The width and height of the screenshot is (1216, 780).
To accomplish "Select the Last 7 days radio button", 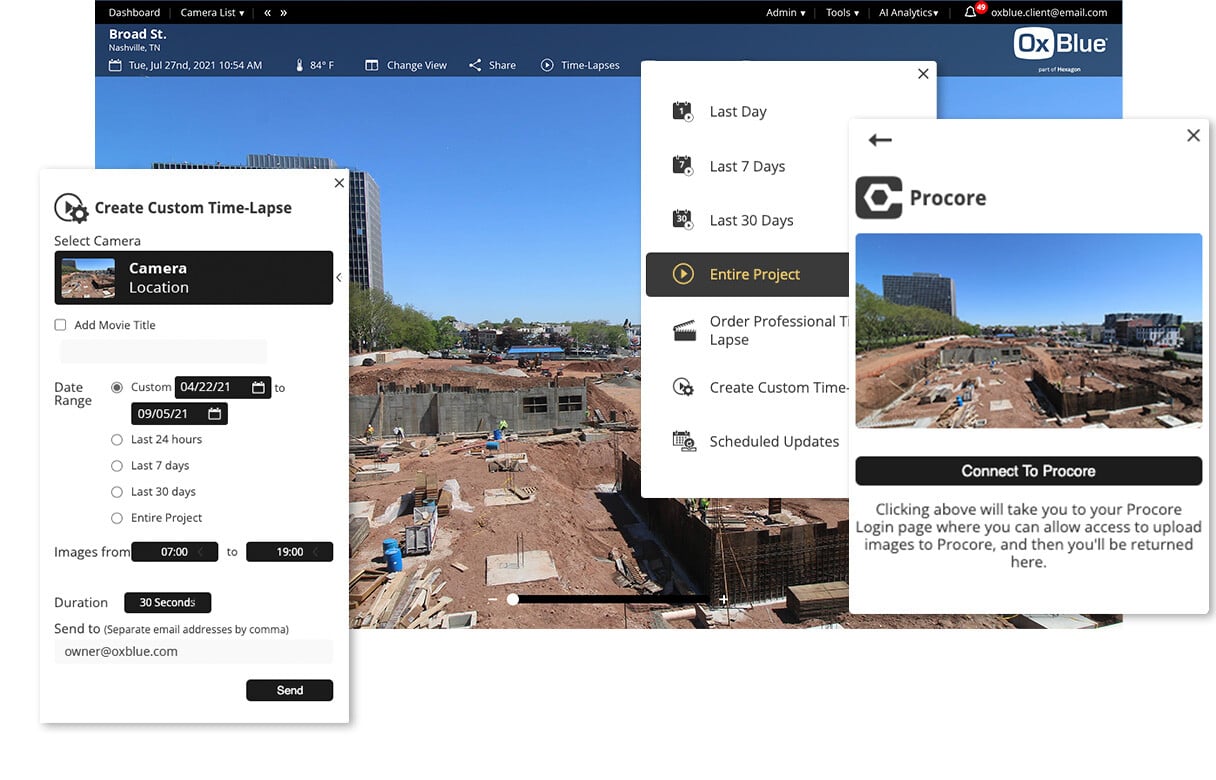I will point(117,465).
